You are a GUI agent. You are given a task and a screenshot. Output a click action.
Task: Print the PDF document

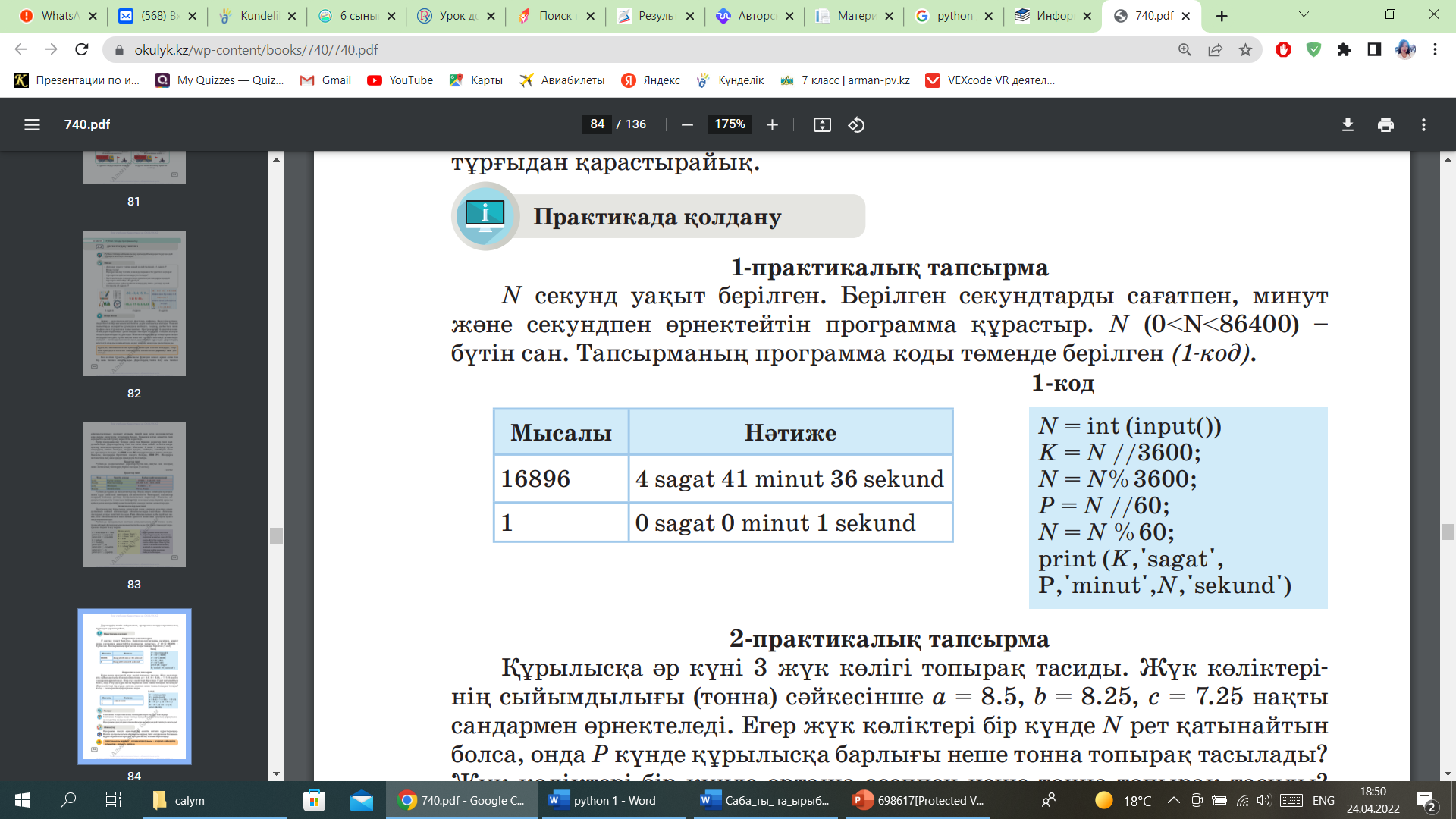click(x=1385, y=124)
